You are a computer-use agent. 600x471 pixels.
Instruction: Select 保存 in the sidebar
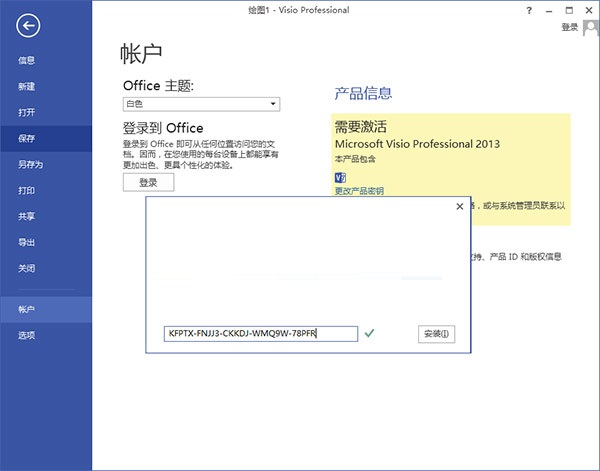pos(46,139)
